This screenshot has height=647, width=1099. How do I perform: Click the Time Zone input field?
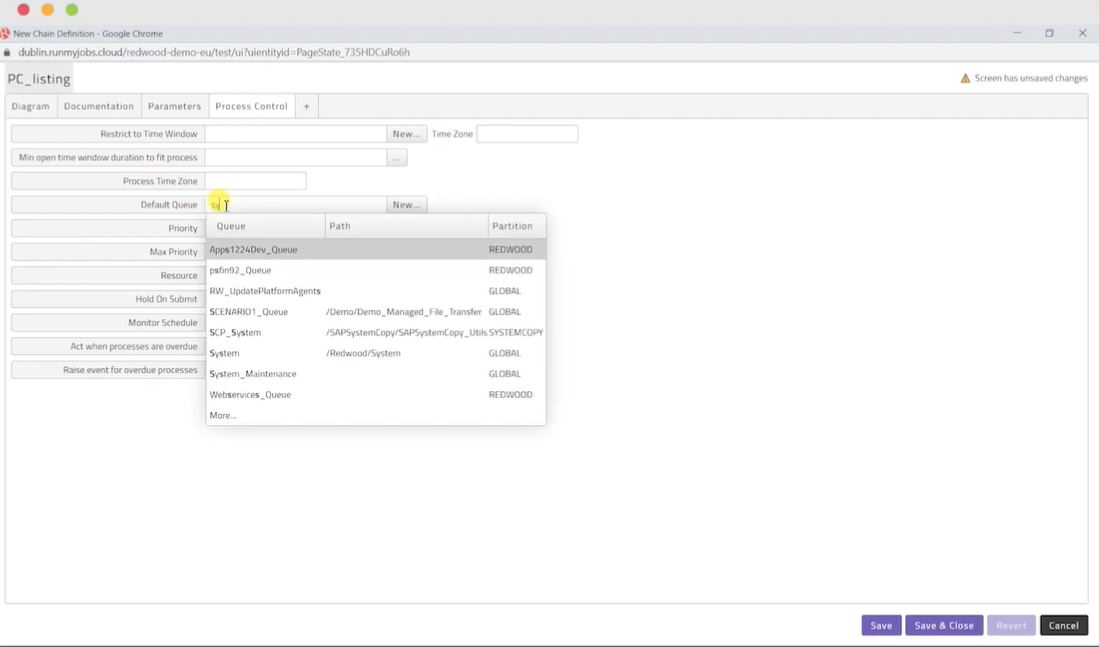coord(527,133)
